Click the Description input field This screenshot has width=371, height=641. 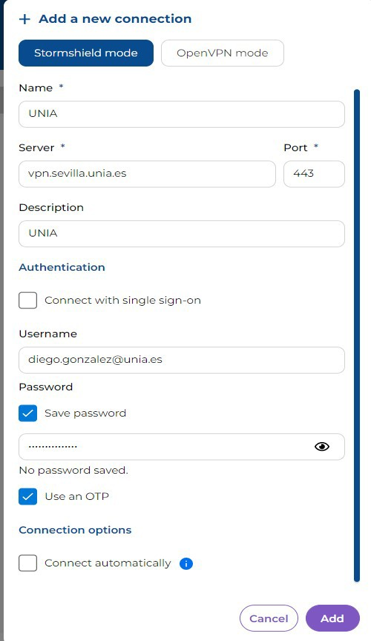tap(181, 233)
